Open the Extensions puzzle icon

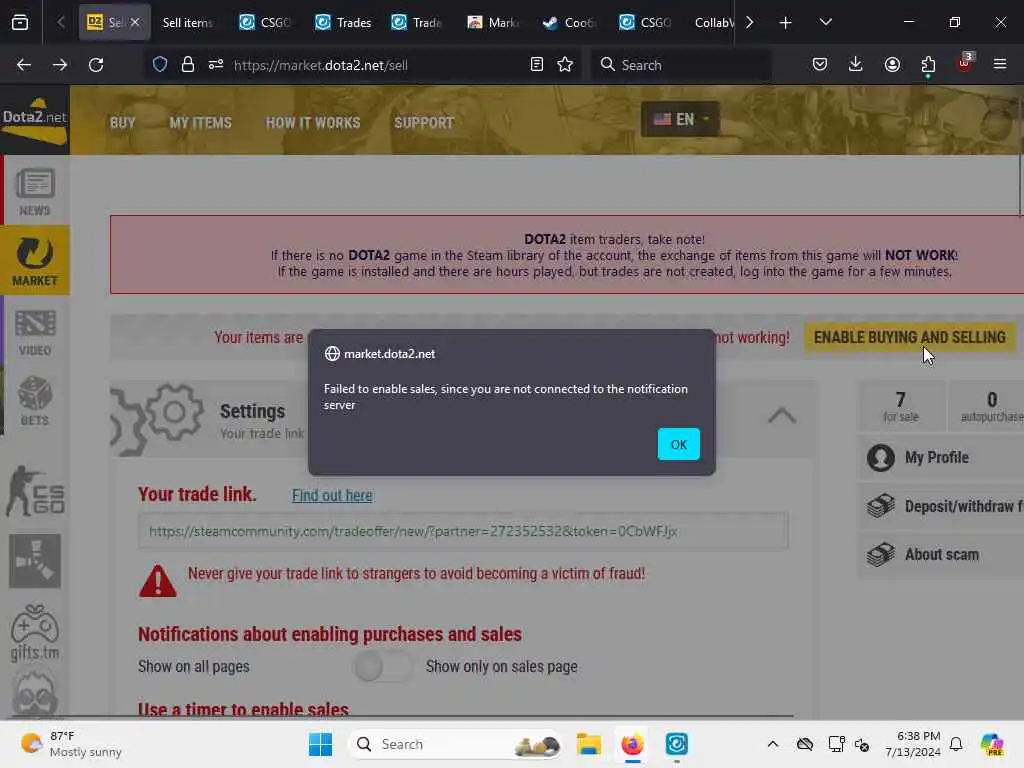tap(928, 65)
